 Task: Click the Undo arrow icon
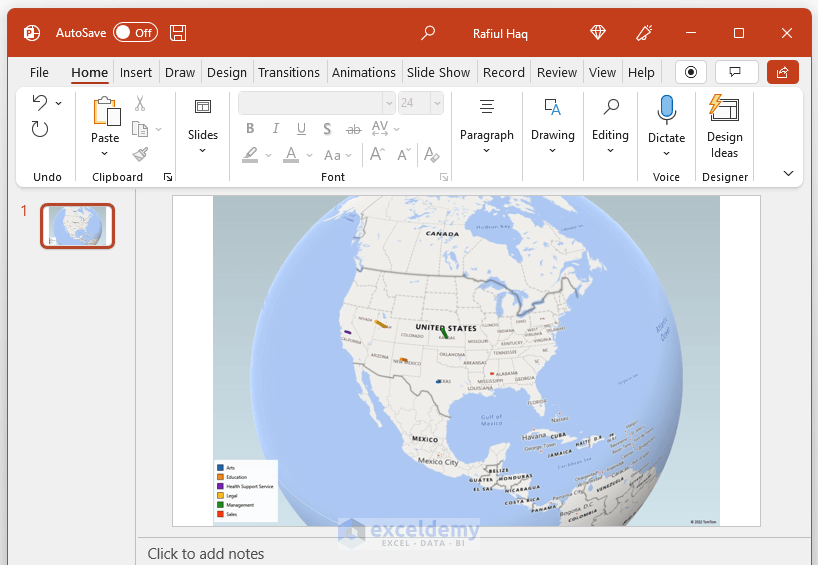tap(40, 102)
